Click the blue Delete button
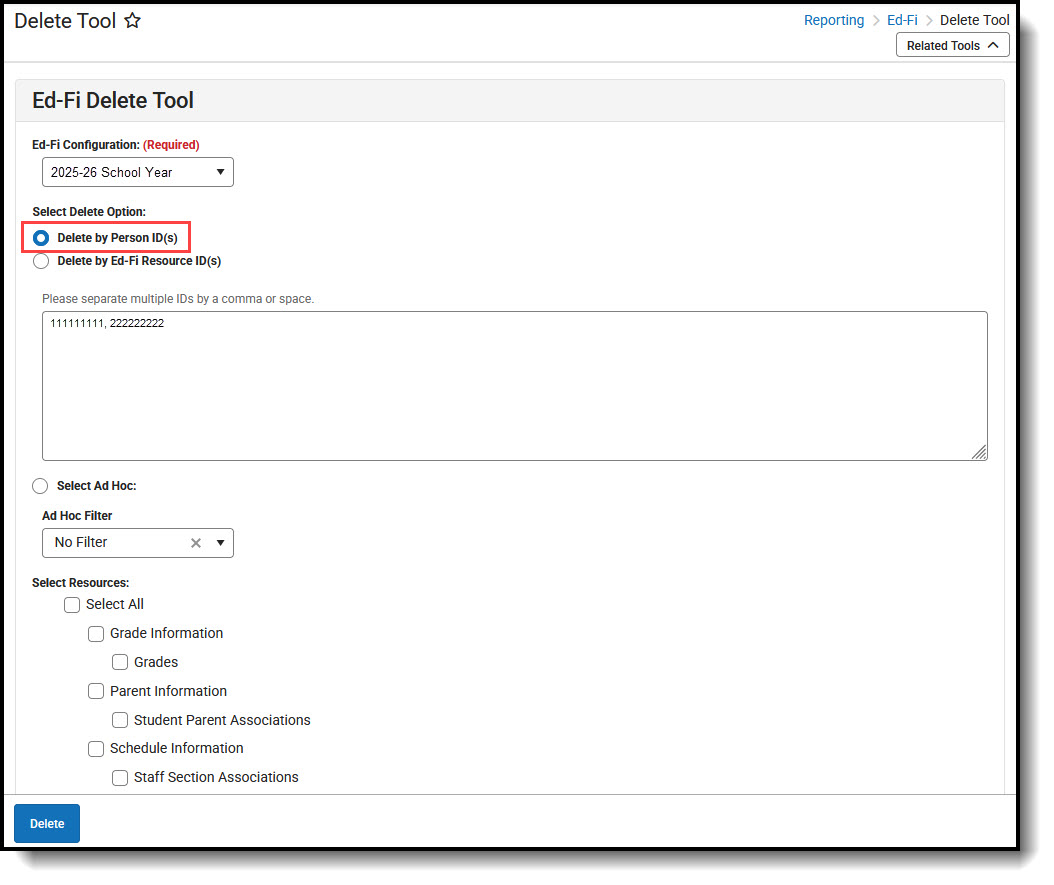 coord(47,823)
